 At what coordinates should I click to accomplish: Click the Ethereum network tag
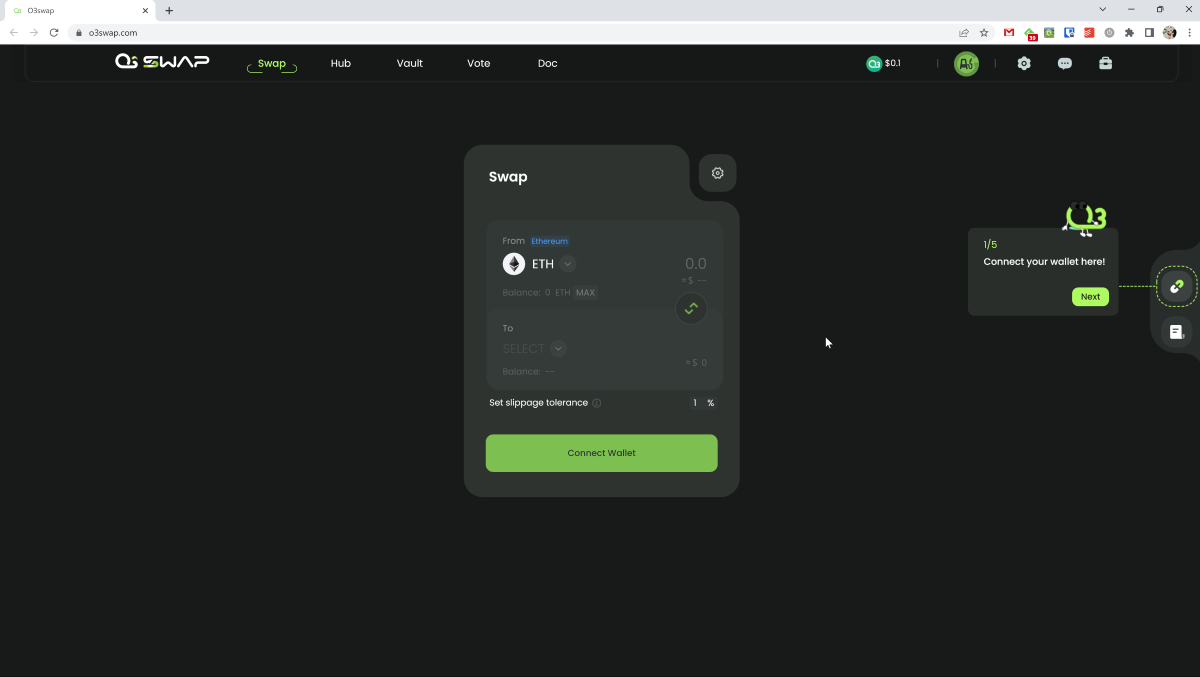[550, 241]
